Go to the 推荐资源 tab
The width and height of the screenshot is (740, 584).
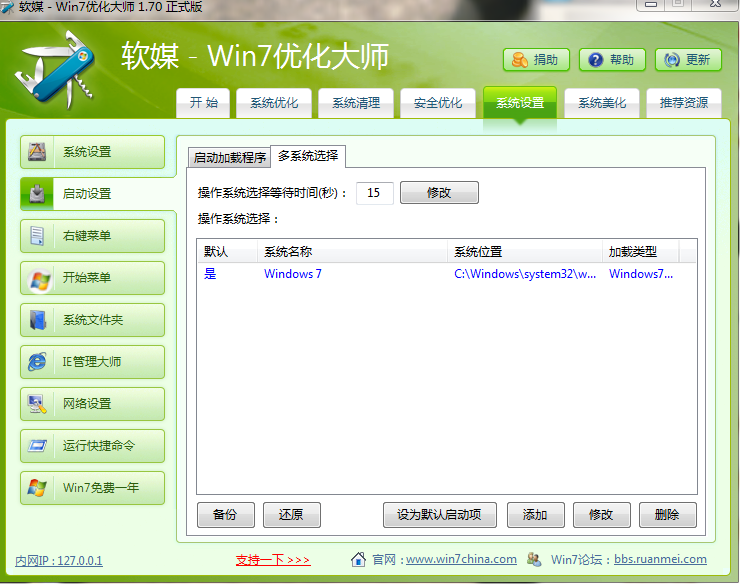pyautogui.click(x=684, y=102)
